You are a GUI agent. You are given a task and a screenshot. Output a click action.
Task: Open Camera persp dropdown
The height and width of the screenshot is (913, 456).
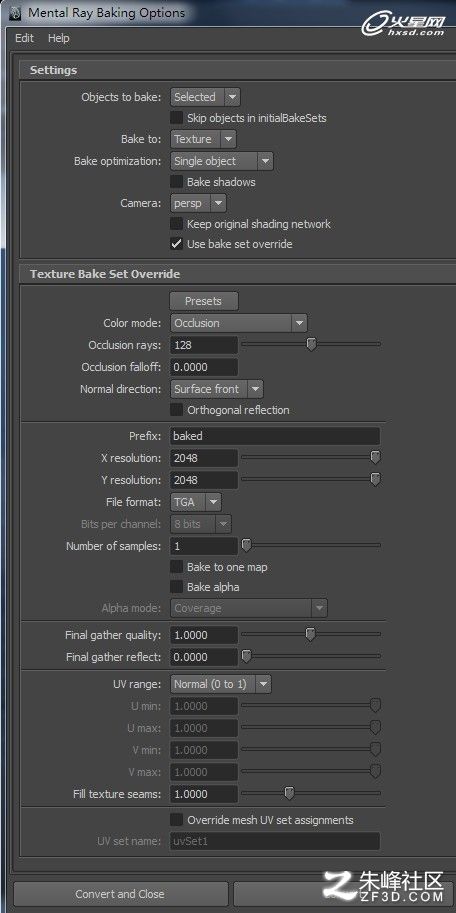click(198, 203)
